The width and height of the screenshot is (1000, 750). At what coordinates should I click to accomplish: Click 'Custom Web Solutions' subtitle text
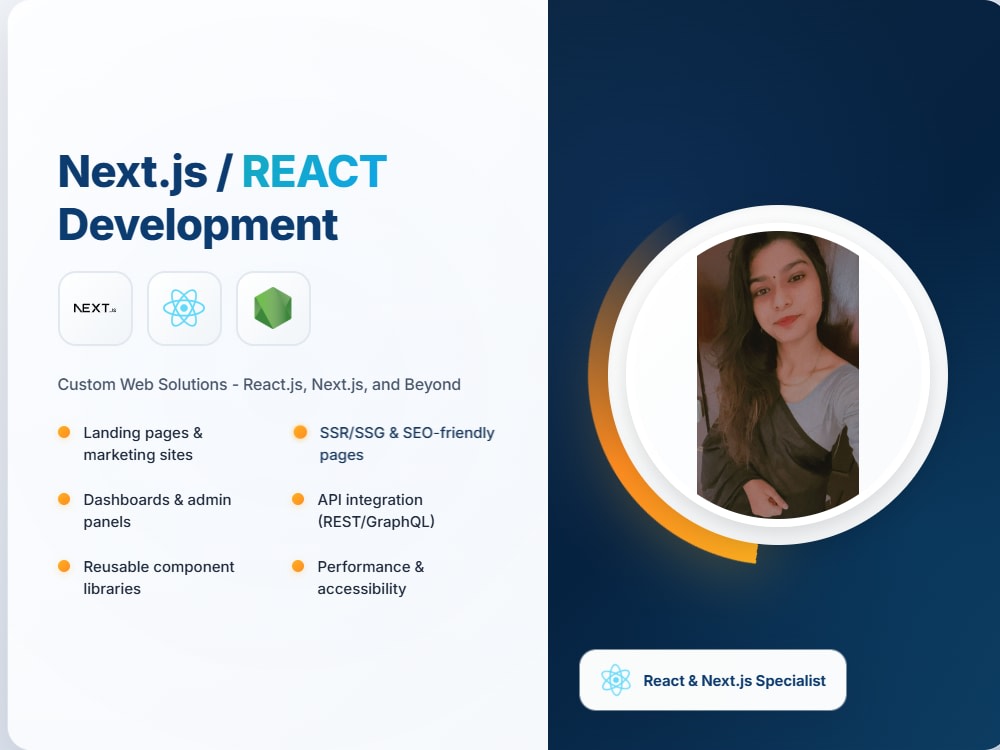coord(259,385)
